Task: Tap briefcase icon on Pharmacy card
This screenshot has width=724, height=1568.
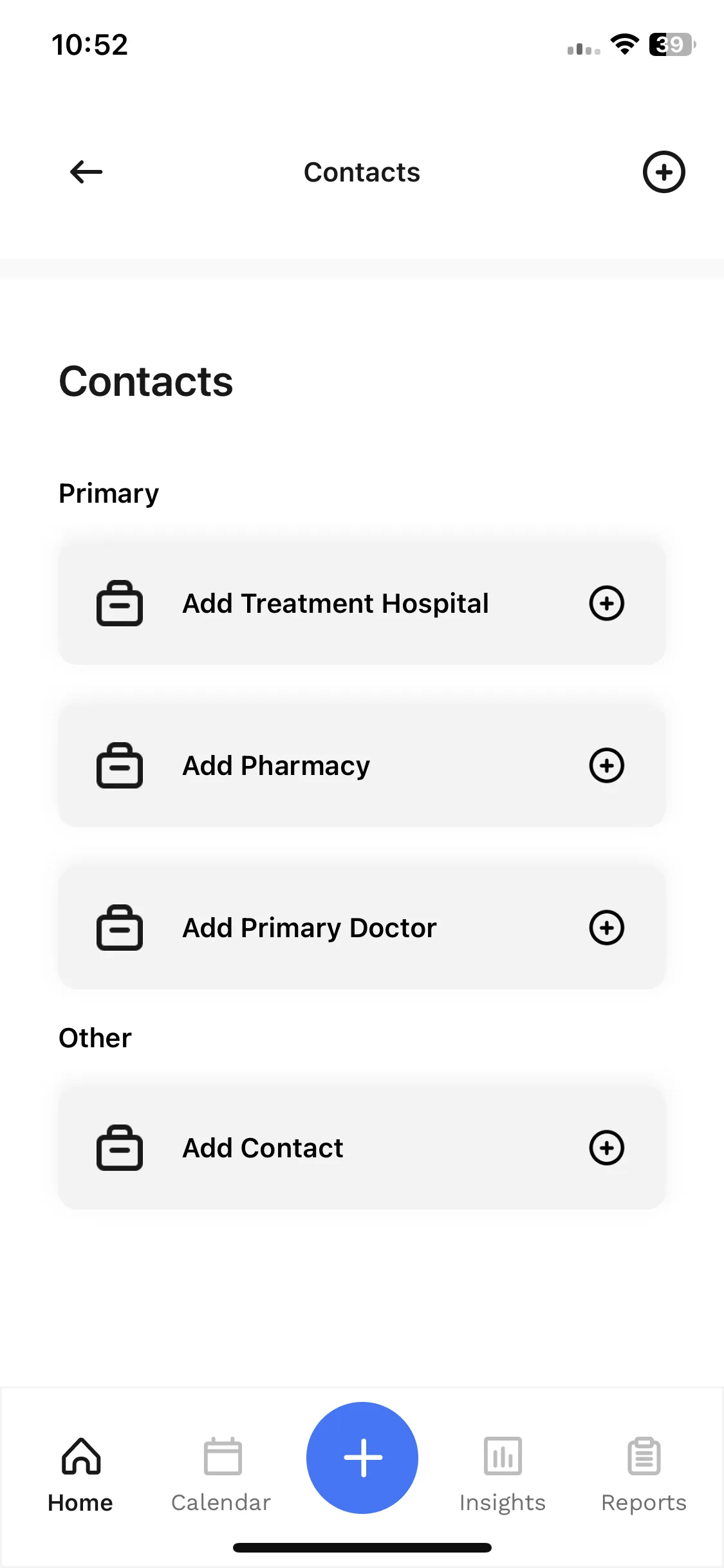Action: pyautogui.click(x=120, y=765)
